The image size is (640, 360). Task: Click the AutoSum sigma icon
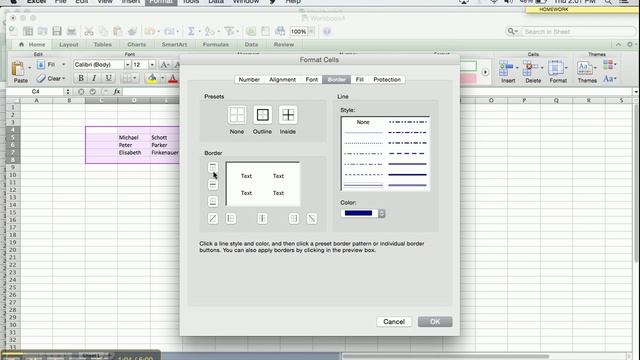click(191, 31)
